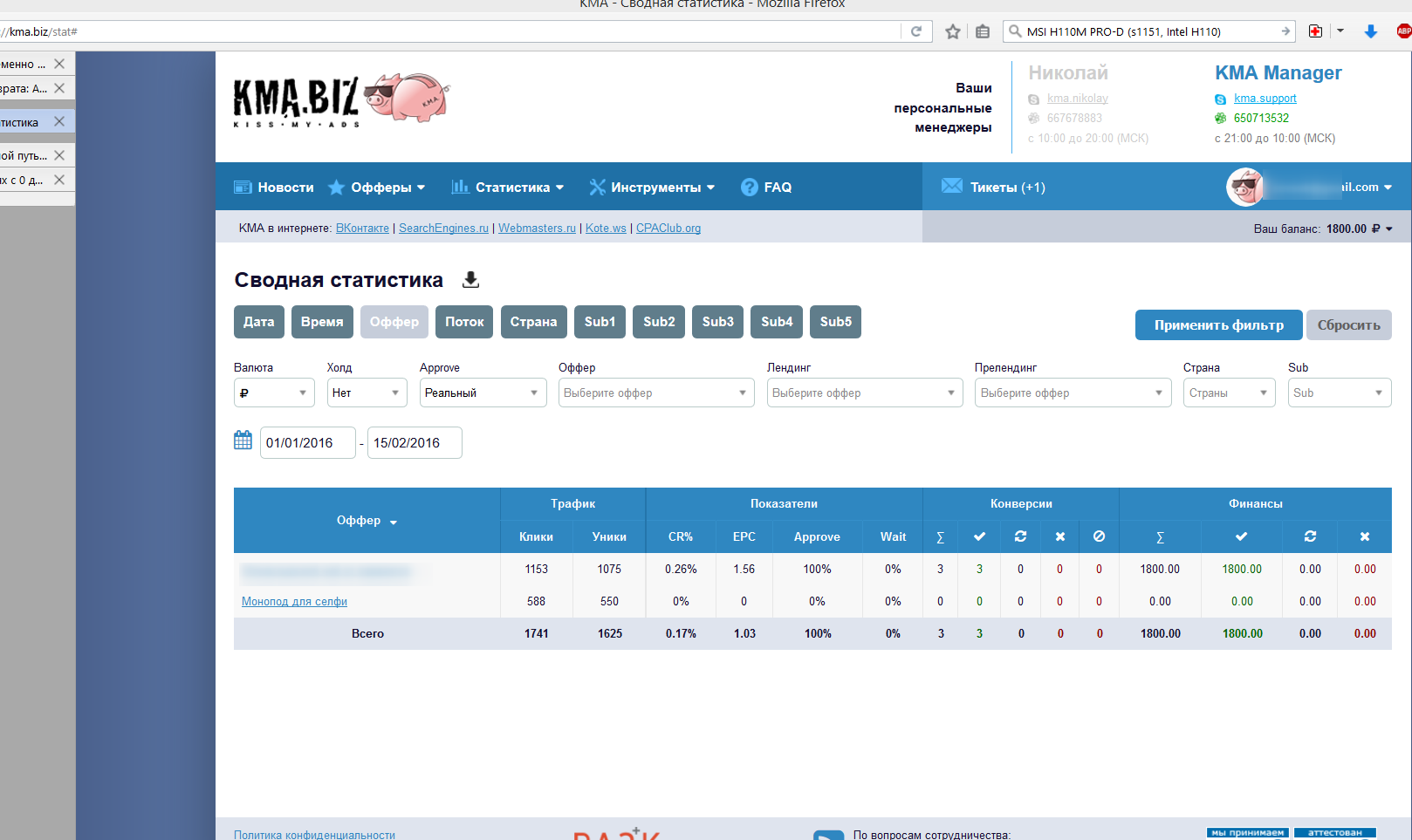Toggle the Оффер grouping button
The height and width of the screenshot is (840, 1412).
[394, 322]
